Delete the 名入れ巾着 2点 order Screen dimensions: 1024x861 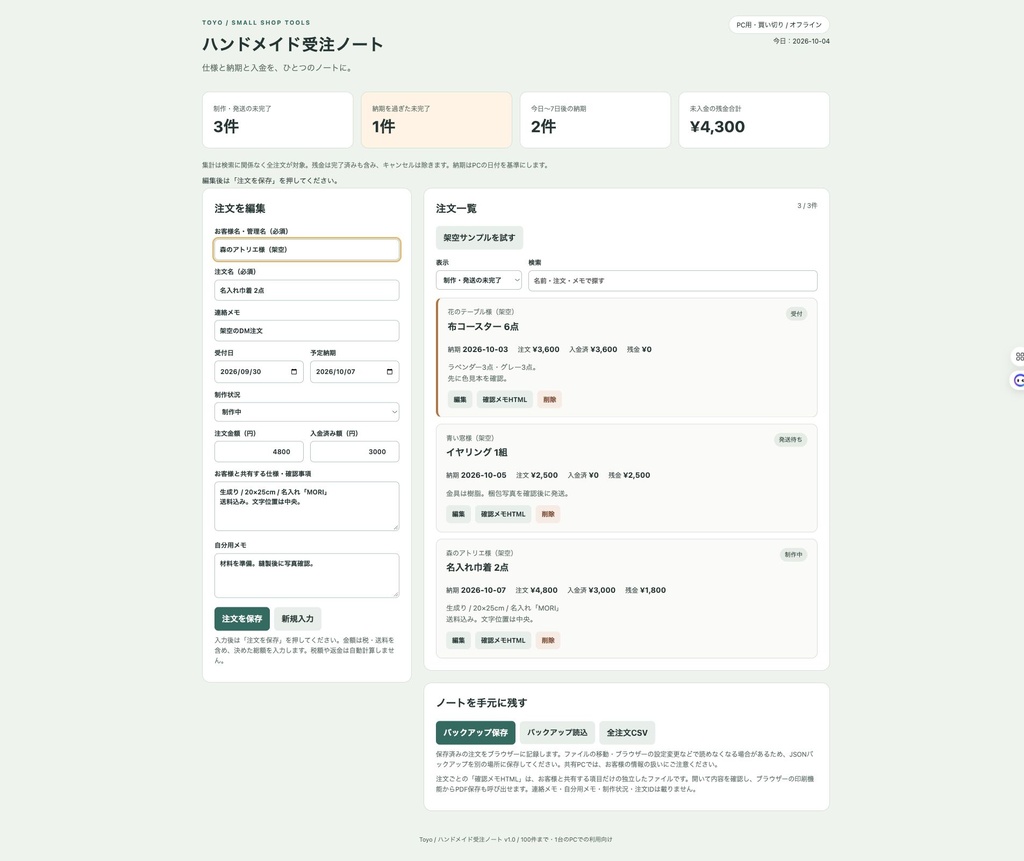tap(548, 640)
